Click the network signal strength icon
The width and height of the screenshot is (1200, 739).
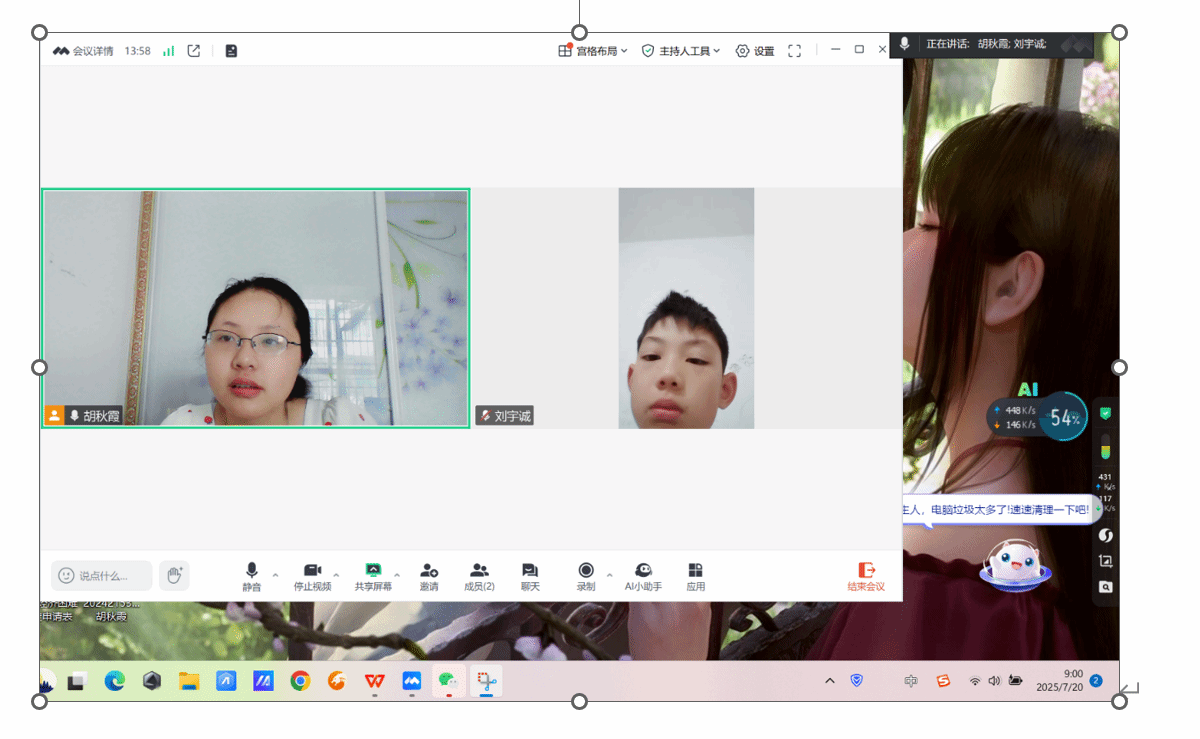(x=169, y=51)
